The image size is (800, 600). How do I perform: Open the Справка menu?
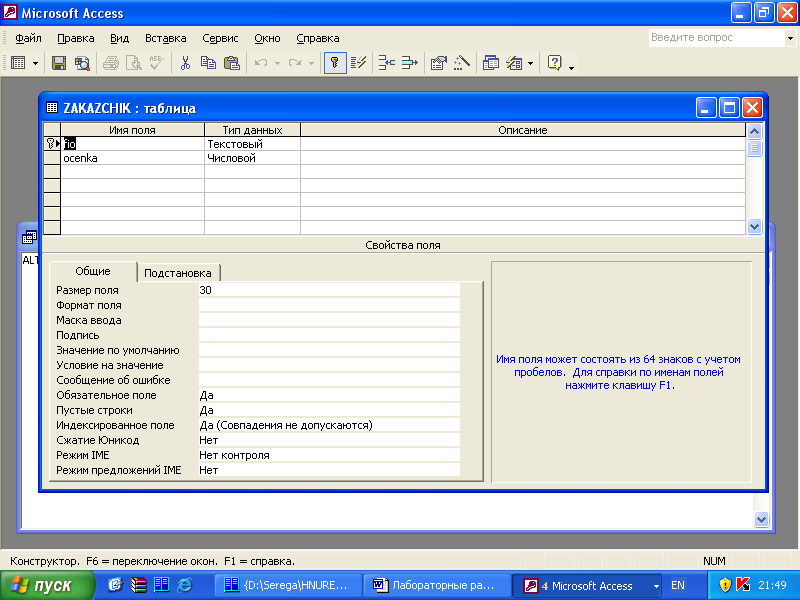tap(317, 38)
